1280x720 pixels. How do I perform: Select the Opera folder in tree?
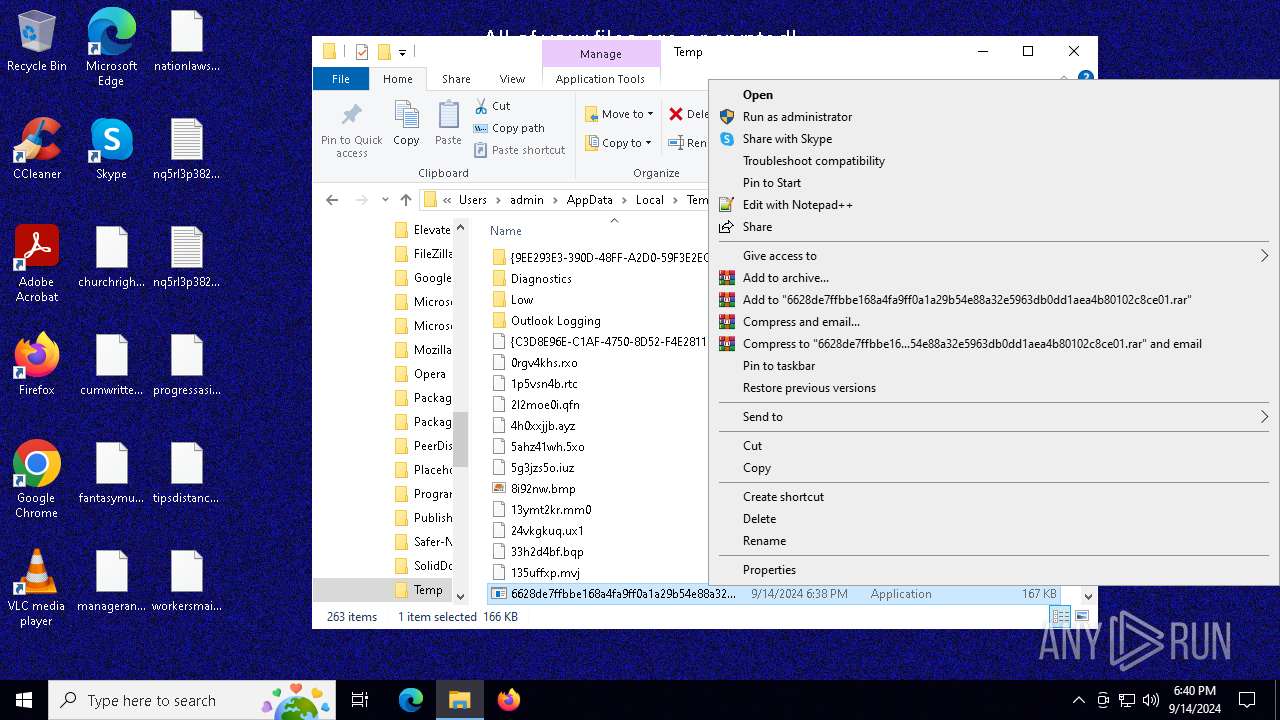click(430, 374)
